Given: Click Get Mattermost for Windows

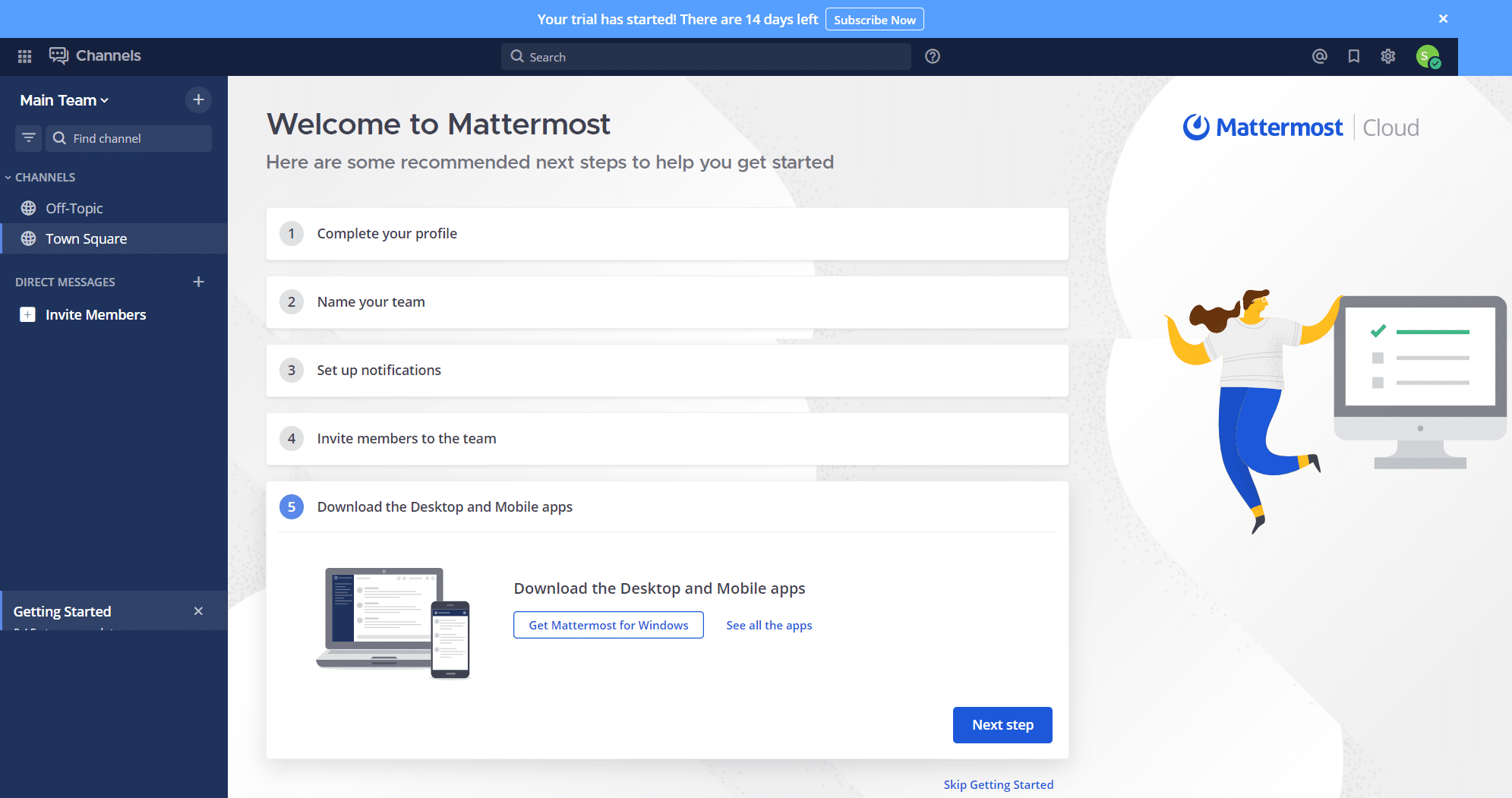Looking at the screenshot, I should tap(608, 625).
